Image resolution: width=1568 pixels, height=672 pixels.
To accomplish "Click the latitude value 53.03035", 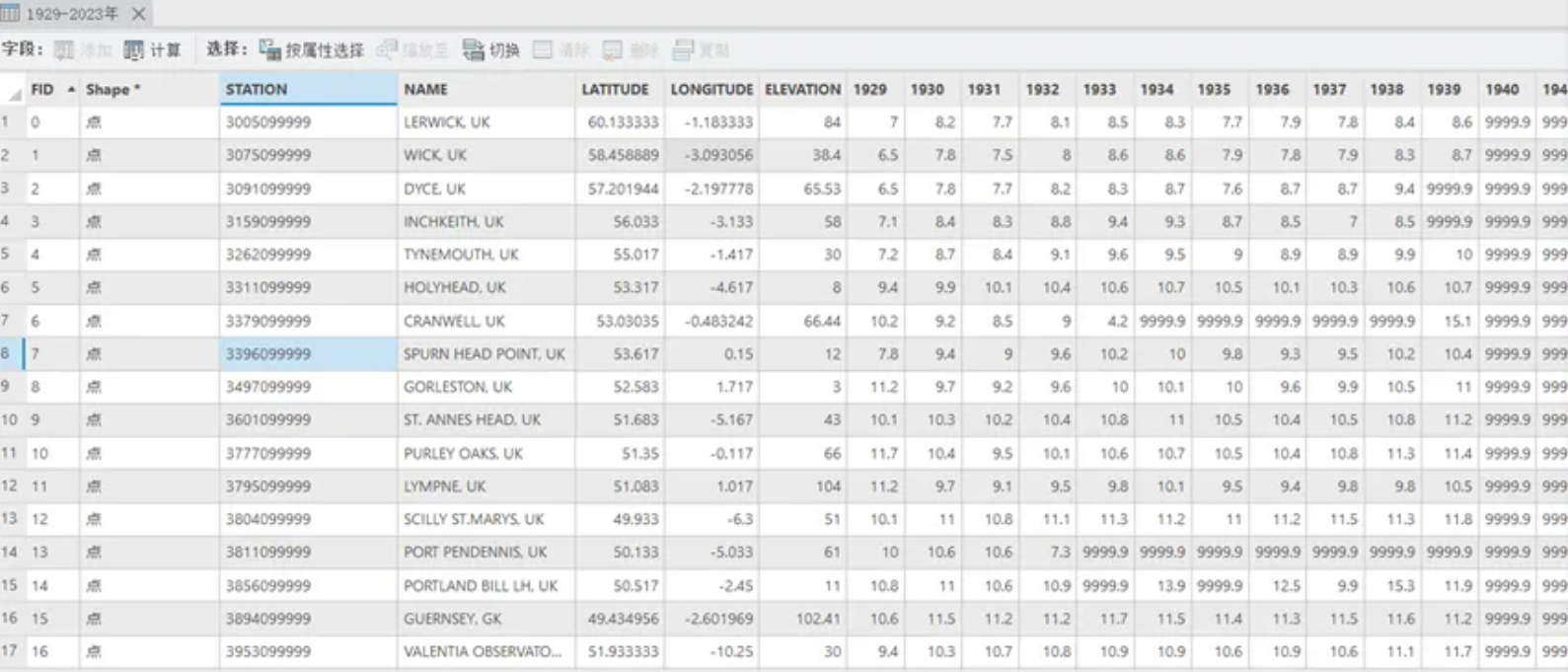I will 620,321.
